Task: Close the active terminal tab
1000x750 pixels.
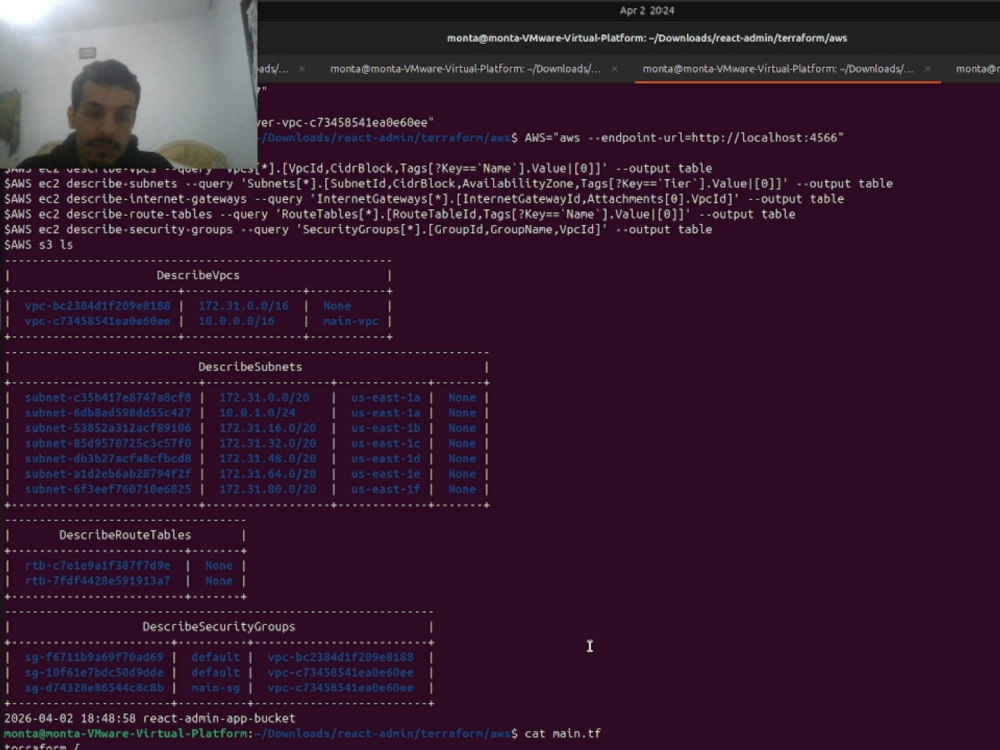Action: [927, 69]
